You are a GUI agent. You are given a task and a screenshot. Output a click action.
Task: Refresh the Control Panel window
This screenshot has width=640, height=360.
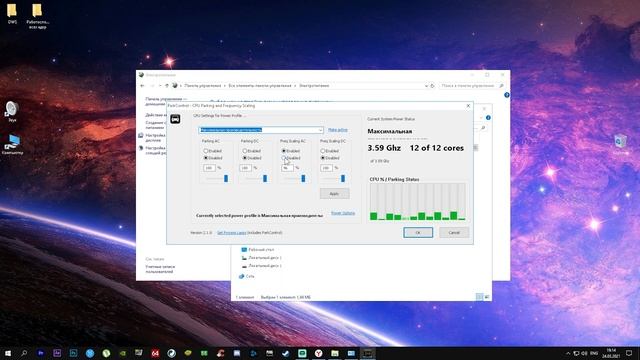pyautogui.click(x=432, y=86)
